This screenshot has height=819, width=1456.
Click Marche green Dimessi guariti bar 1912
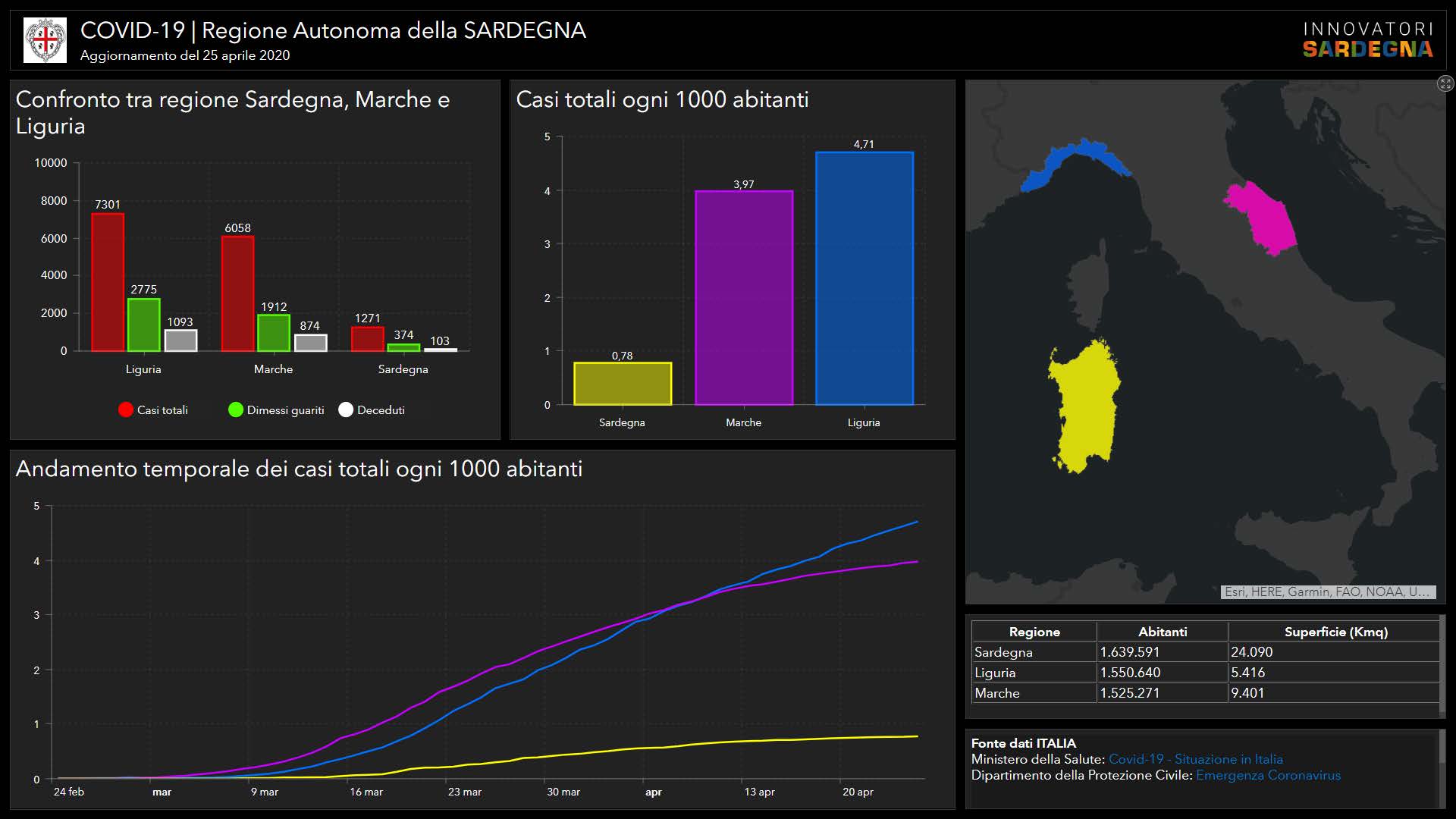click(x=274, y=333)
